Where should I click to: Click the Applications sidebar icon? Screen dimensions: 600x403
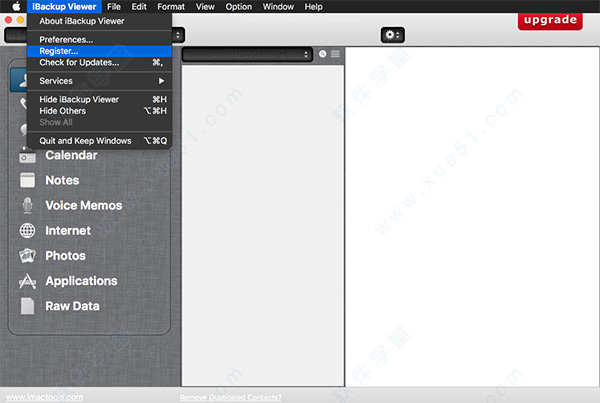pos(27,281)
